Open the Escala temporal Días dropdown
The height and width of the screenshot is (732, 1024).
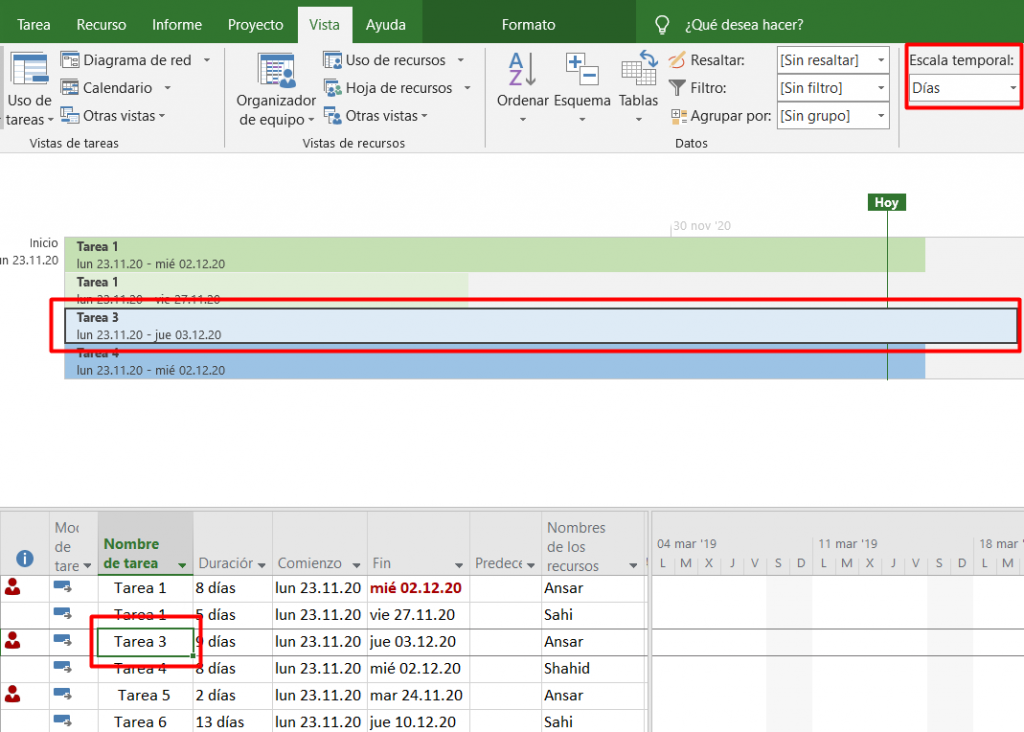coord(1012,88)
